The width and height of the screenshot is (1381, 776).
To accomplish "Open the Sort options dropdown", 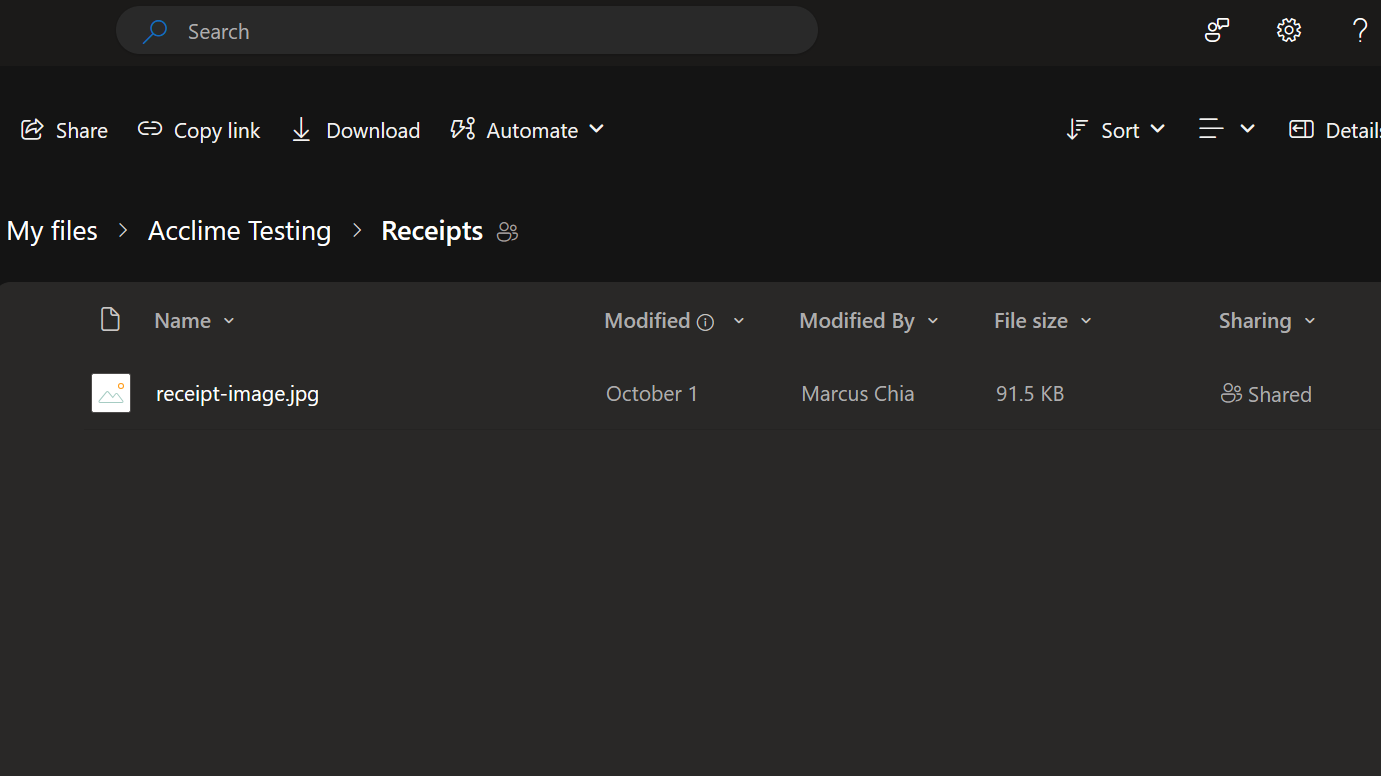I will point(1115,130).
